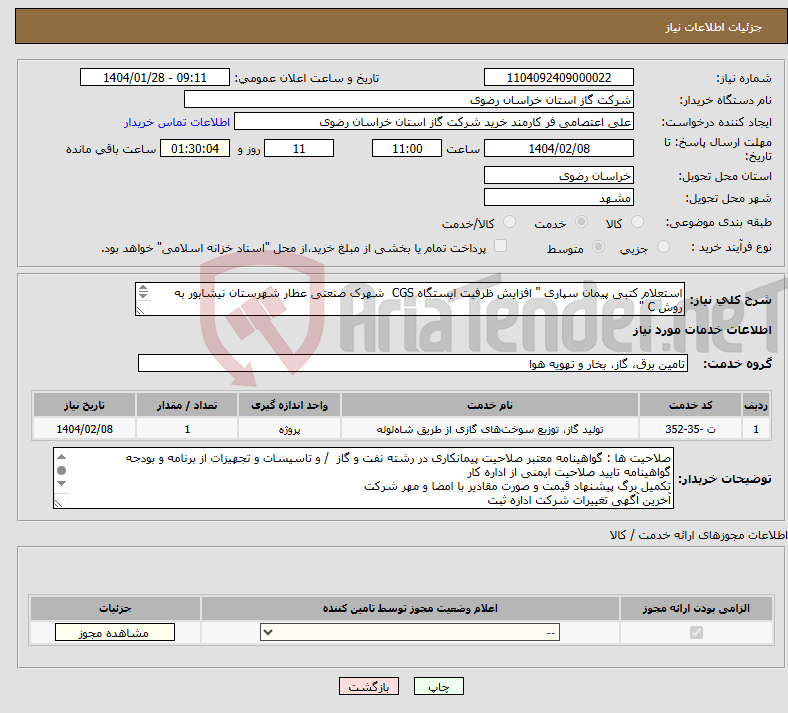The image size is (788, 713).
Task: Select the کالا/خدمت radio button
Action: tap(510, 222)
